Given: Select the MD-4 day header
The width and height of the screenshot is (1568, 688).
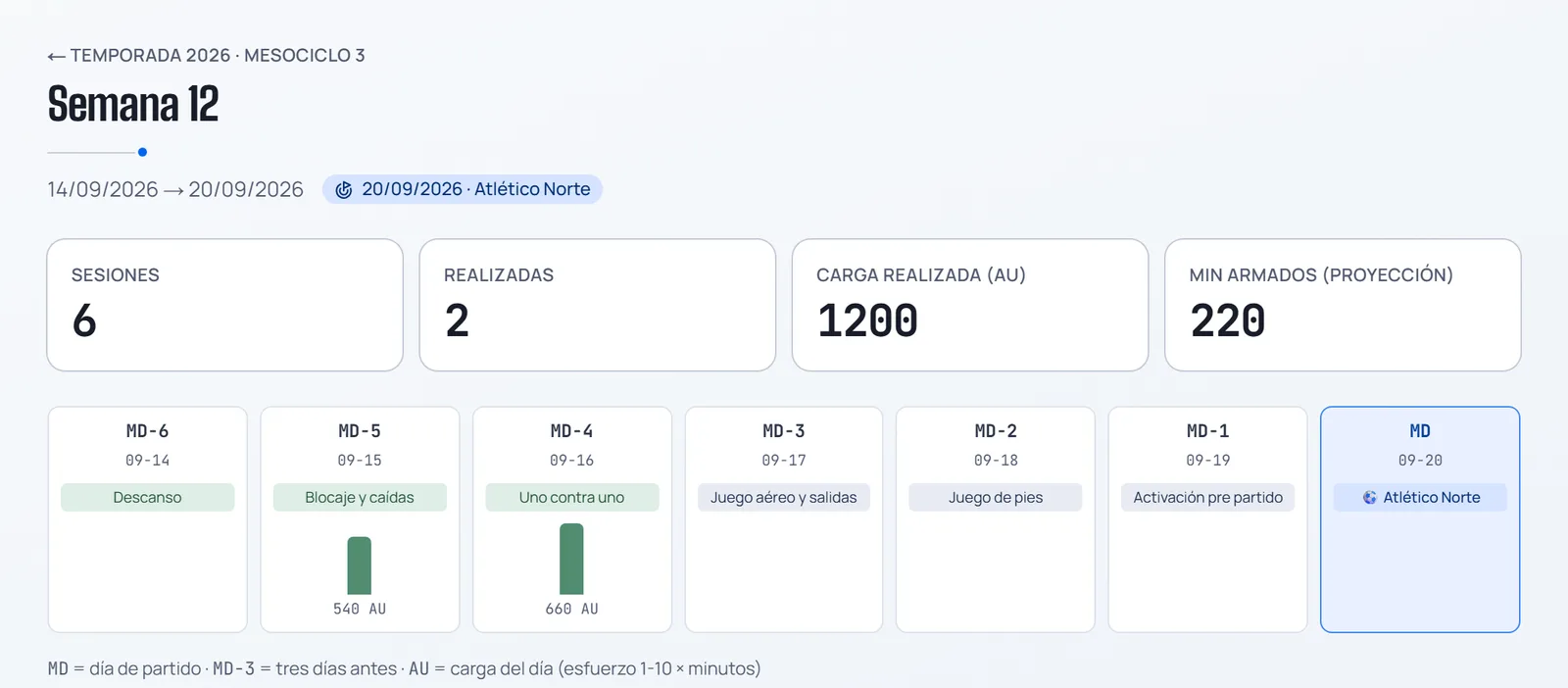Looking at the screenshot, I should click(572, 431).
